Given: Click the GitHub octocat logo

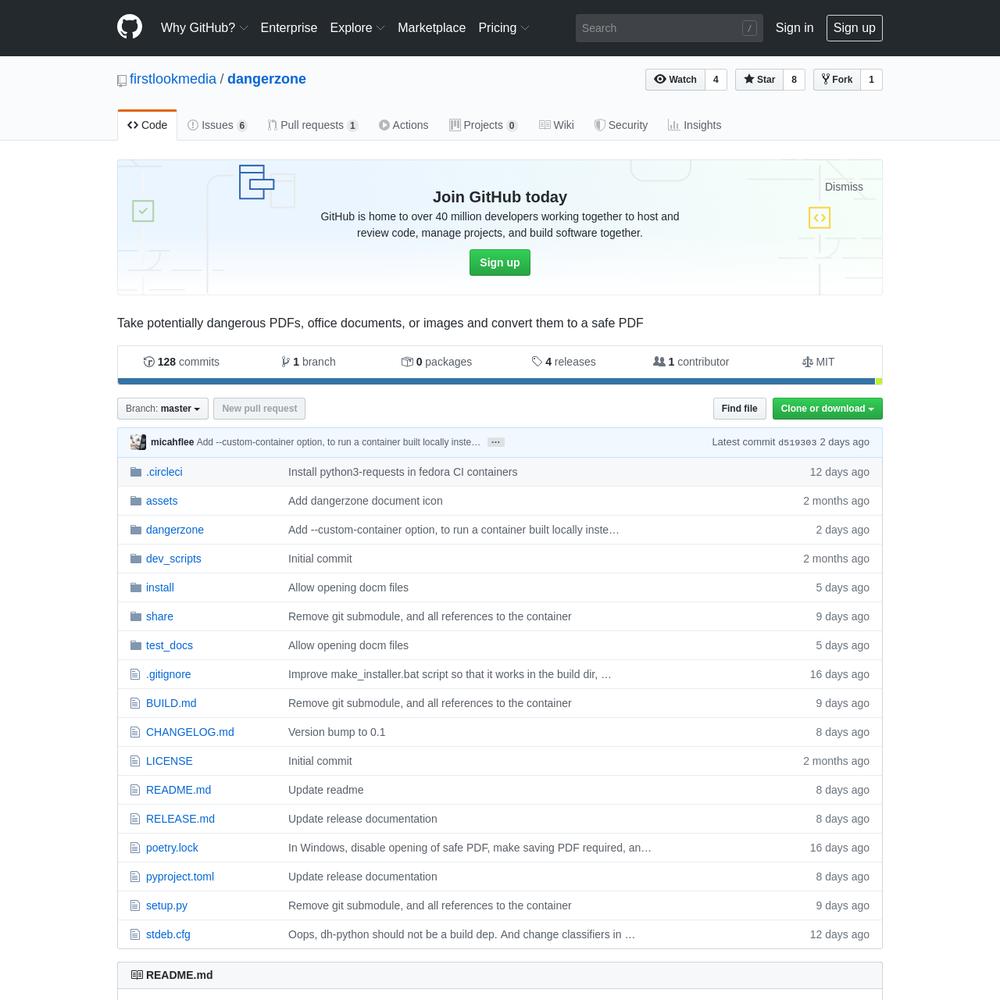Looking at the screenshot, I should click(129, 27).
